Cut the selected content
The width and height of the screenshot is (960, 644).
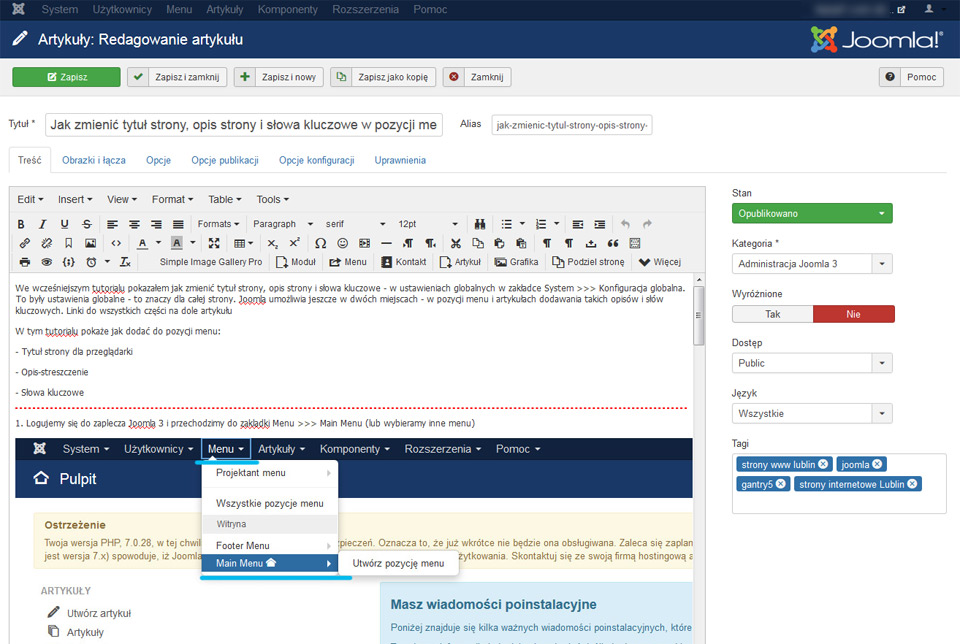[x=456, y=243]
